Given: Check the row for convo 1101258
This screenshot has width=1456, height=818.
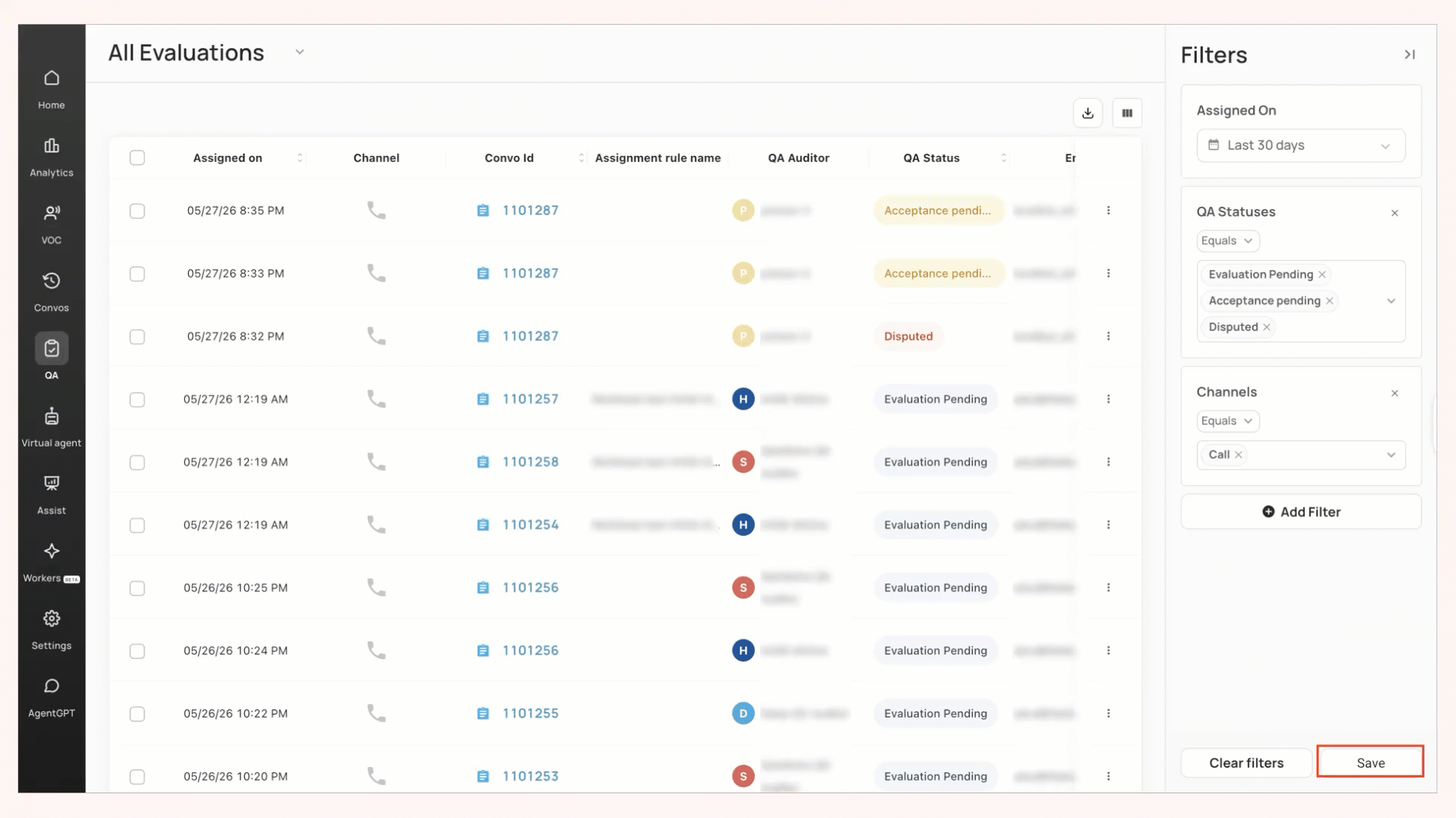Looking at the screenshot, I should (x=137, y=462).
